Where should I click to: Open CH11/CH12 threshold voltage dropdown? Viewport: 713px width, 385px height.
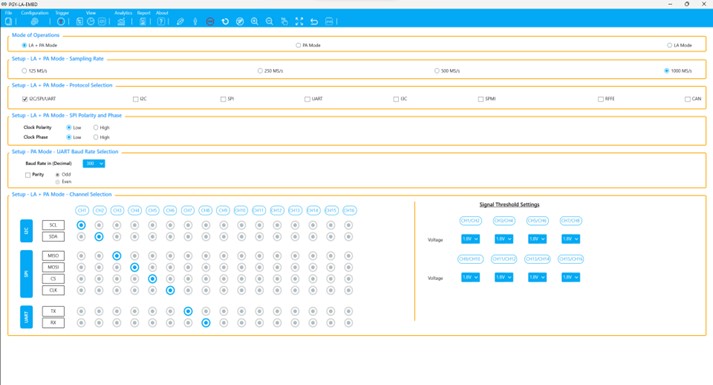504,277
